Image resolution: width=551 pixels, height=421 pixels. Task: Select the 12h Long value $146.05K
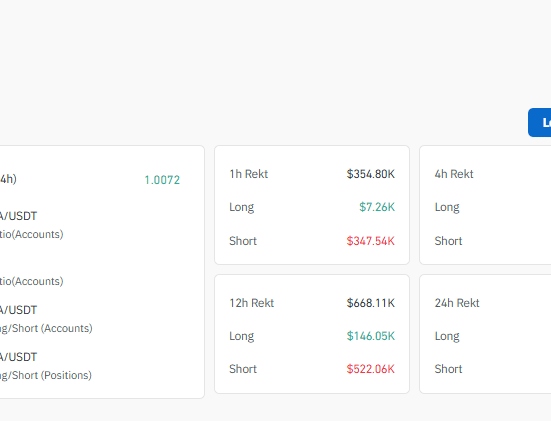click(371, 336)
